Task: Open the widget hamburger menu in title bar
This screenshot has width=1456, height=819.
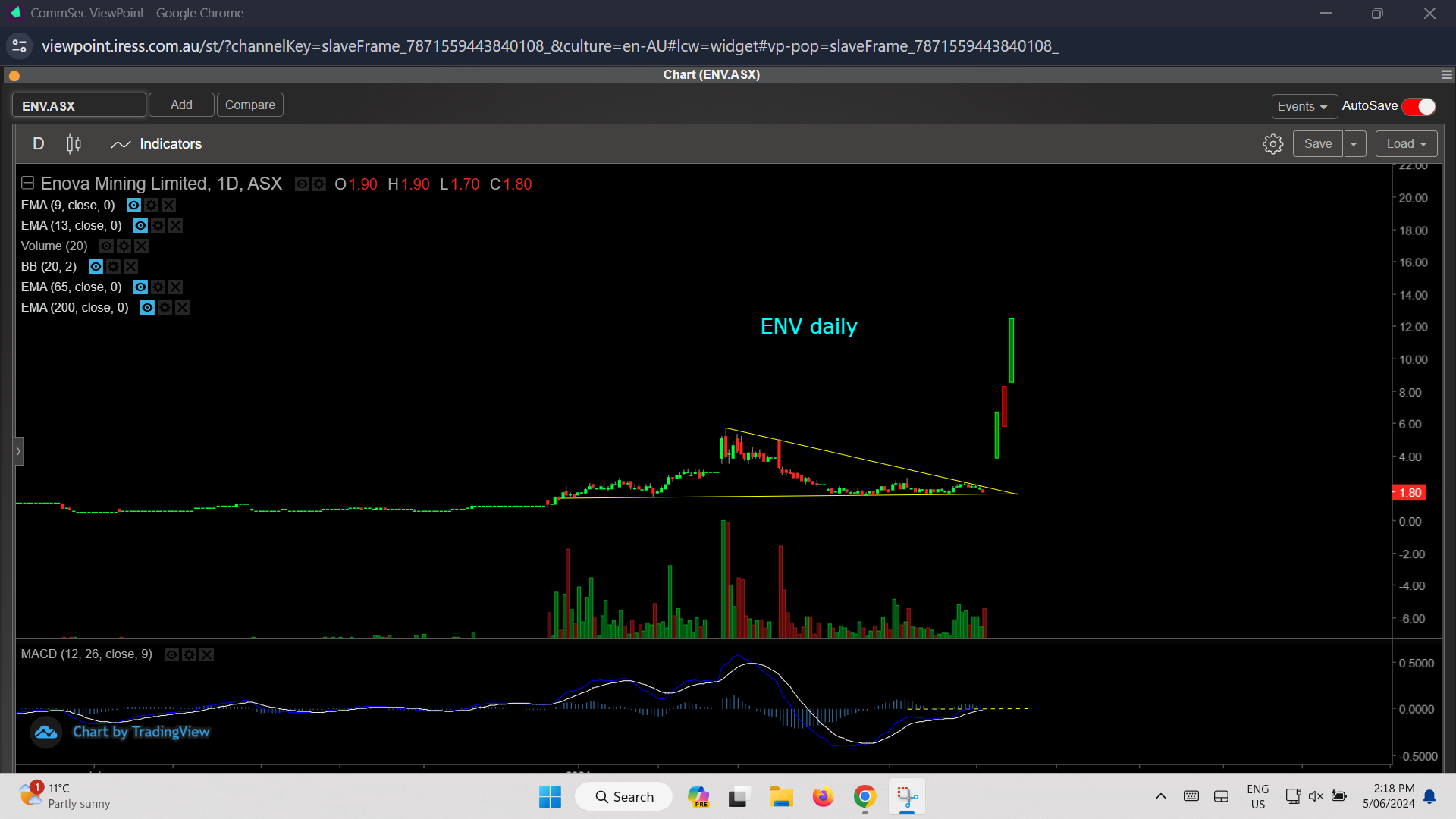Action: [1446, 75]
